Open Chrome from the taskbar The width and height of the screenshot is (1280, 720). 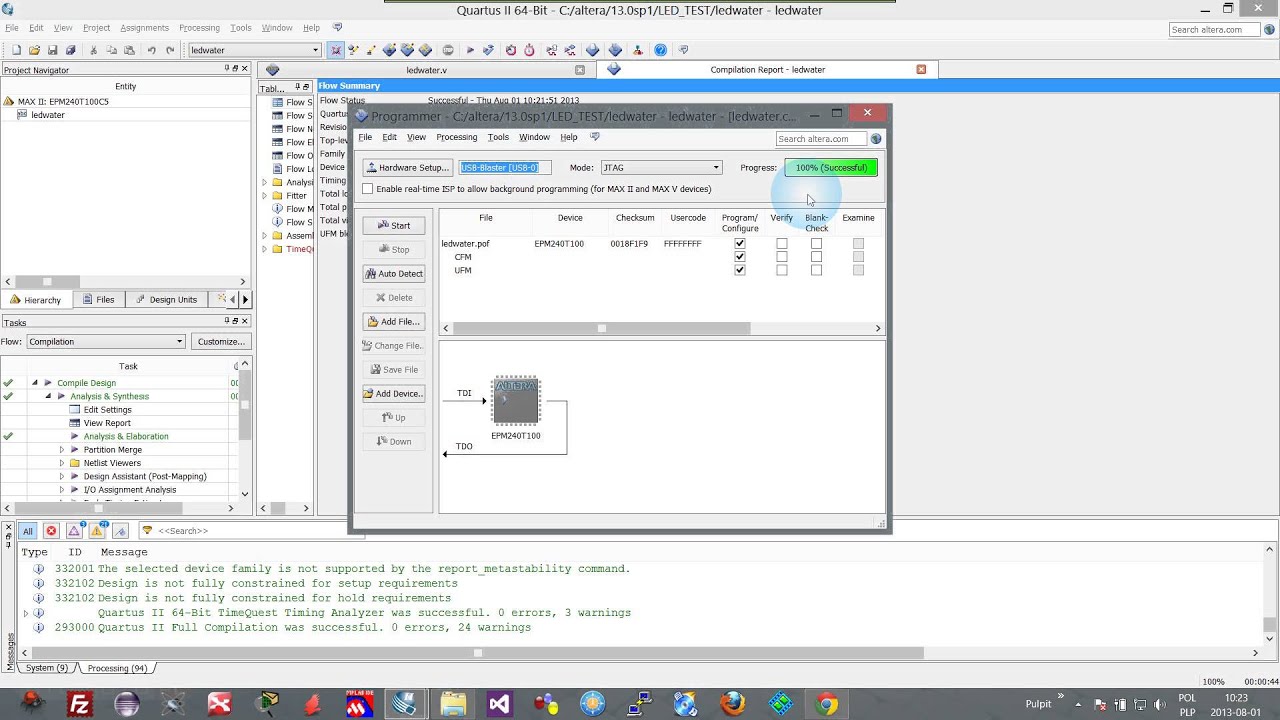(827, 704)
